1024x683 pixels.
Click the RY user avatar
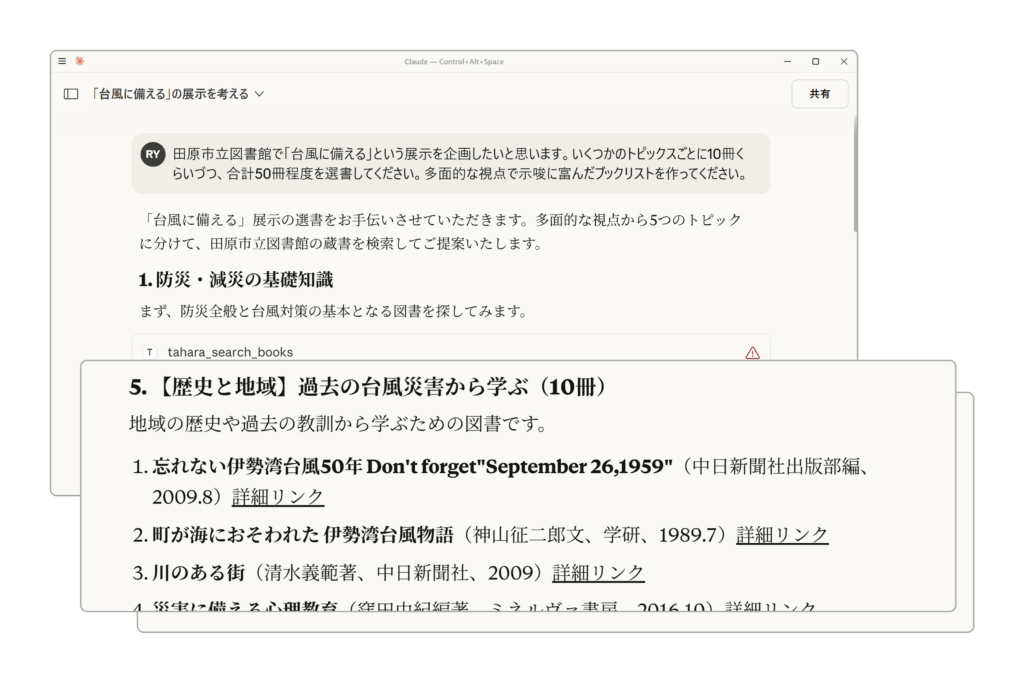point(153,155)
